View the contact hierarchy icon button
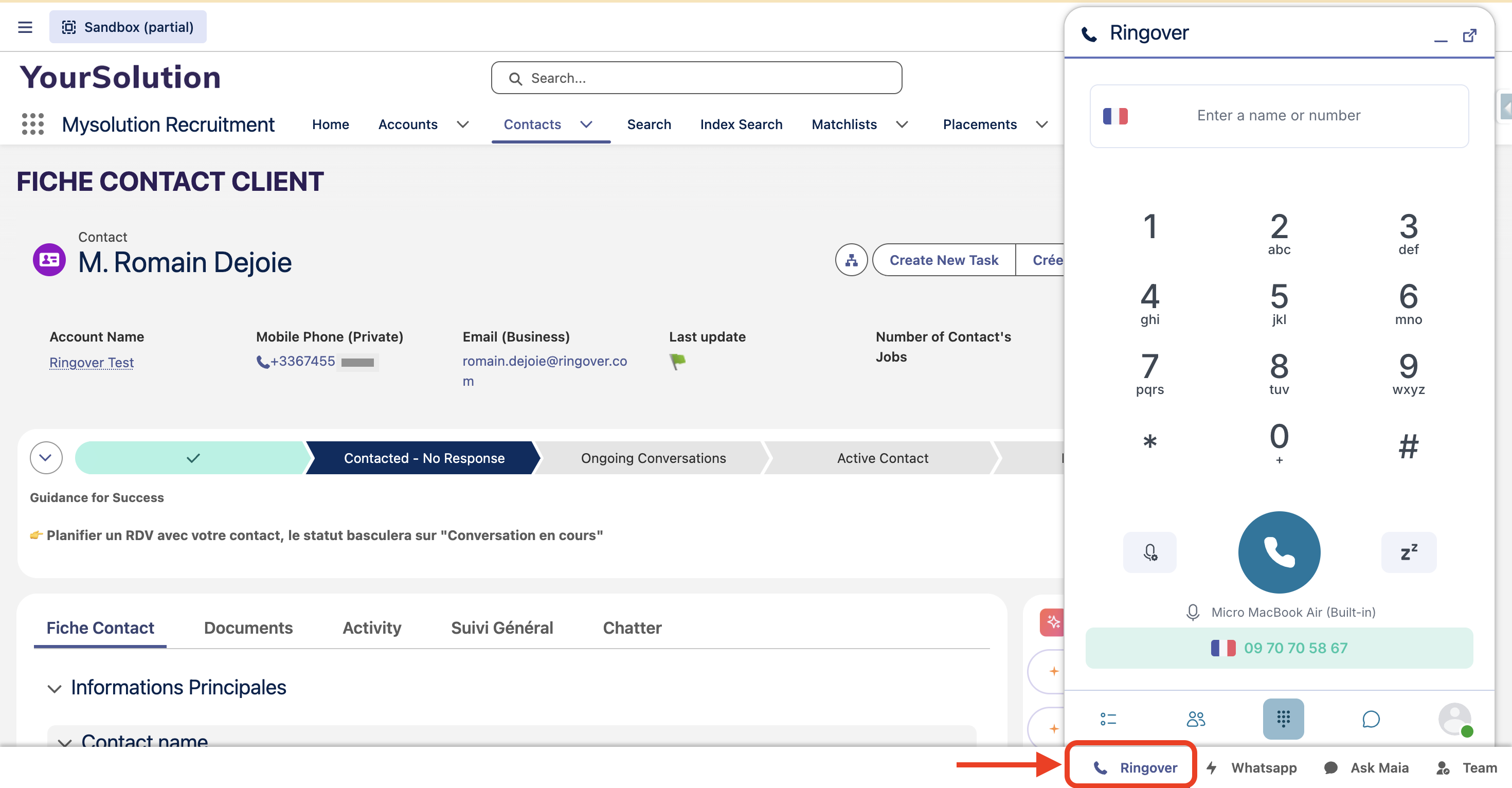 (851, 260)
